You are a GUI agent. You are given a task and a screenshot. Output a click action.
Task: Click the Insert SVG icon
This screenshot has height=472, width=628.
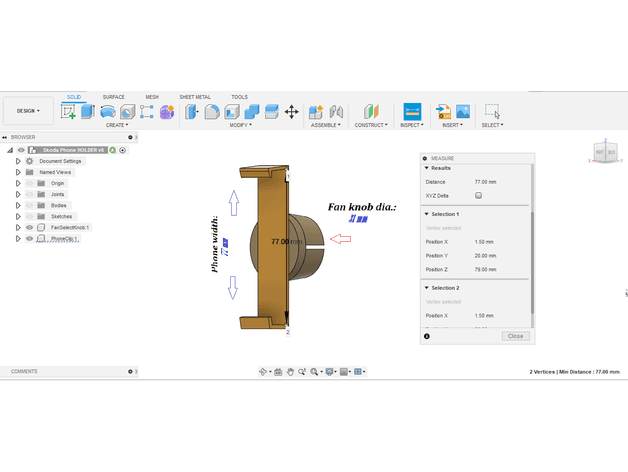coord(443,112)
